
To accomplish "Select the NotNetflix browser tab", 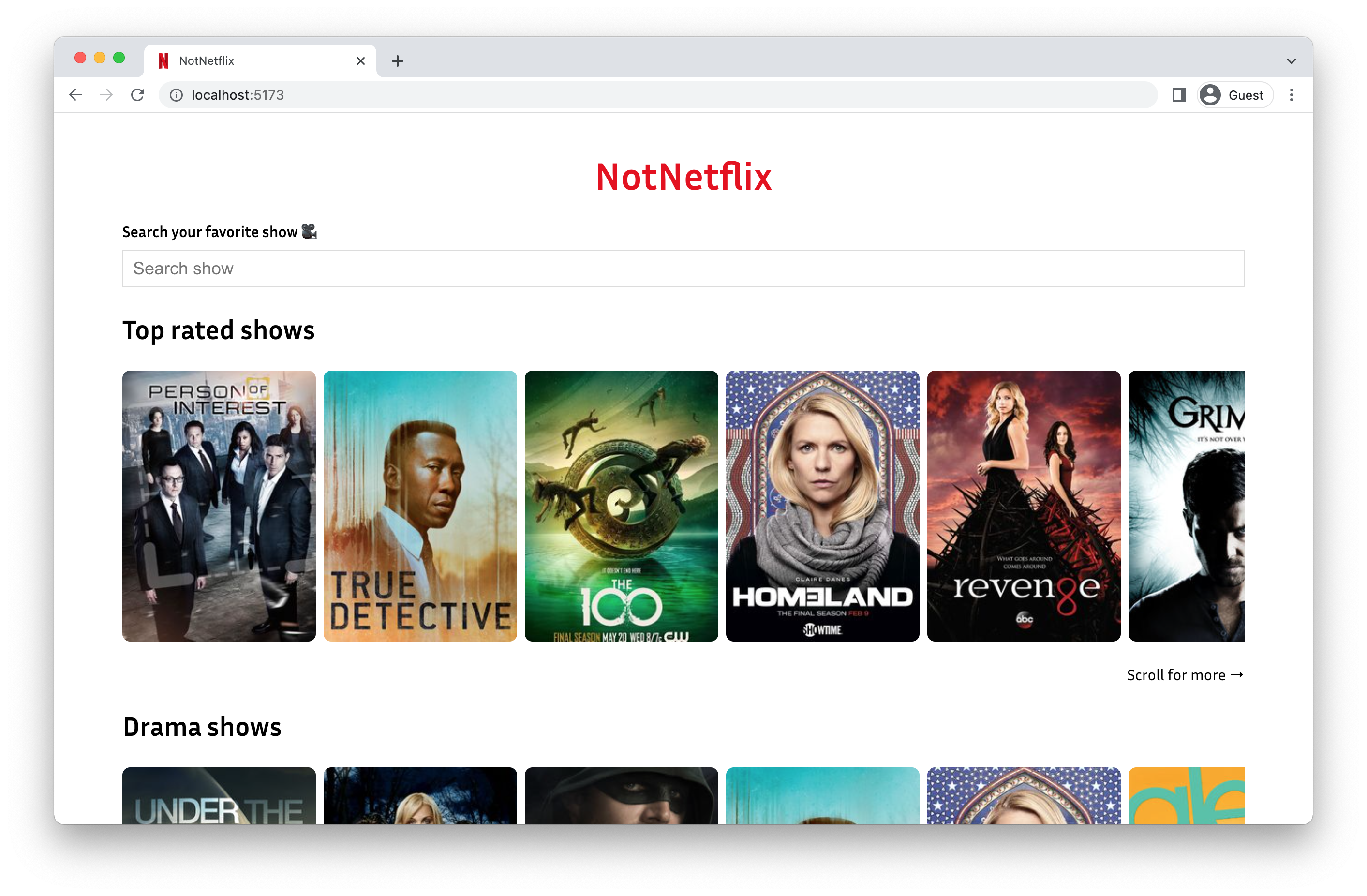I will [x=260, y=61].
